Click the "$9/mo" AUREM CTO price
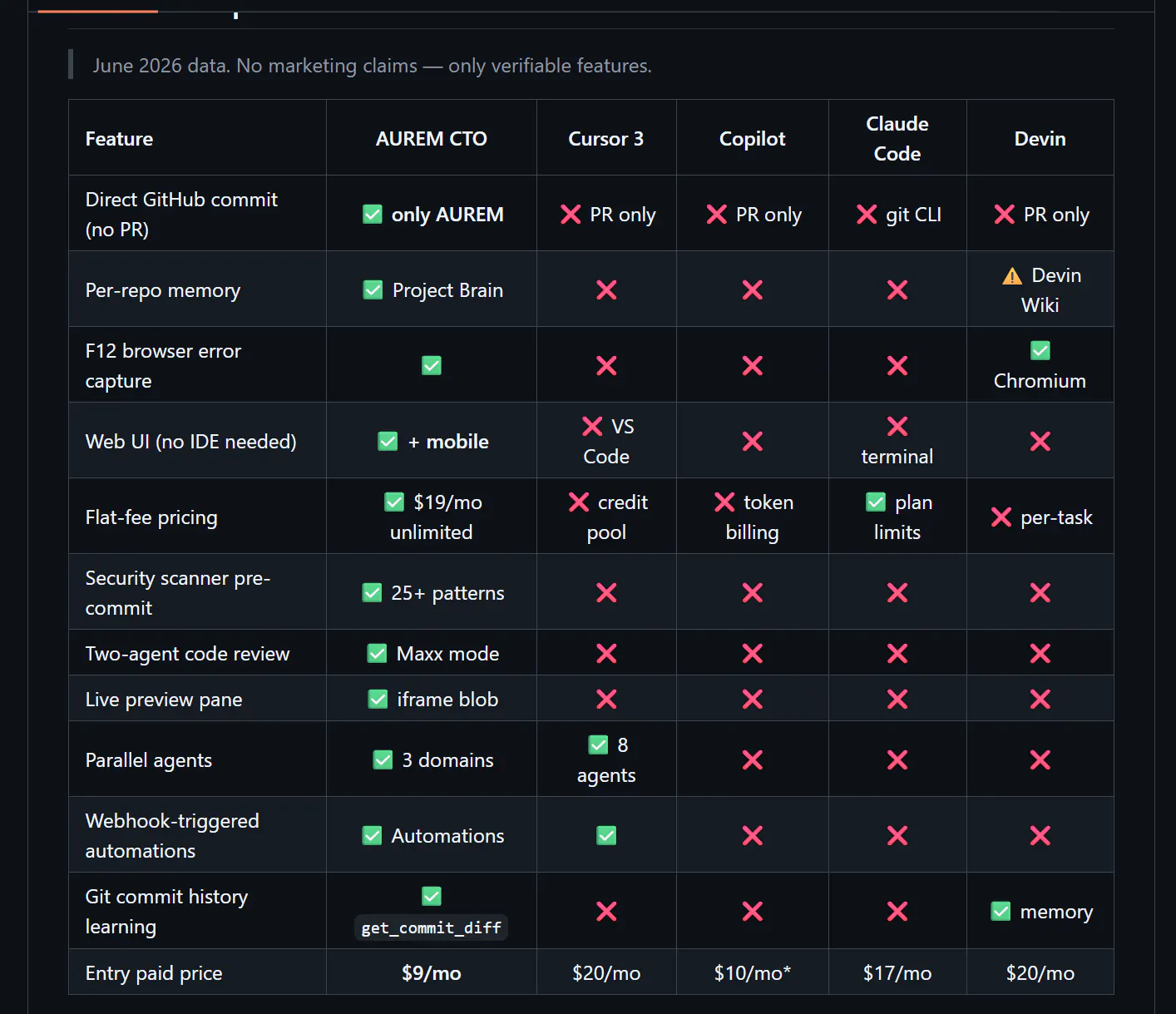The image size is (1176, 1014). pyautogui.click(x=432, y=973)
